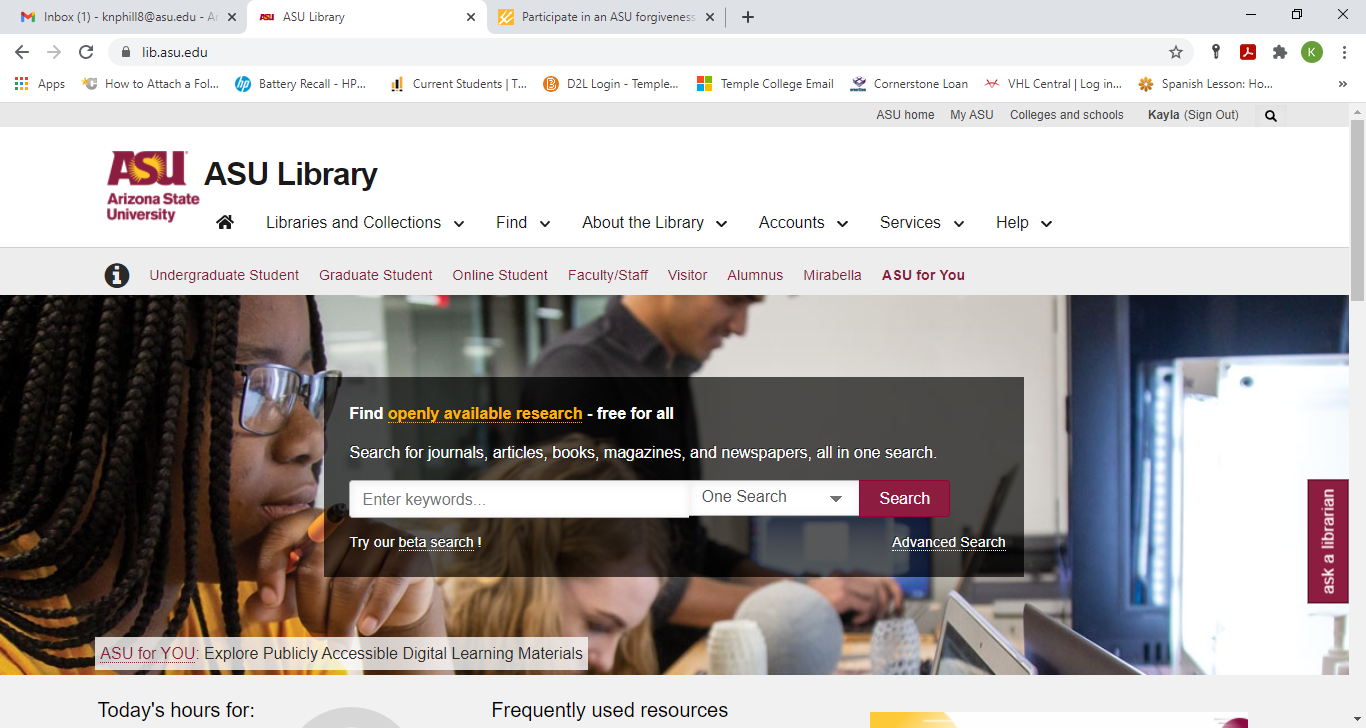Image resolution: width=1366 pixels, height=728 pixels.
Task: Click the magnifier search icon in top bar
Action: [x=1270, y=116]
